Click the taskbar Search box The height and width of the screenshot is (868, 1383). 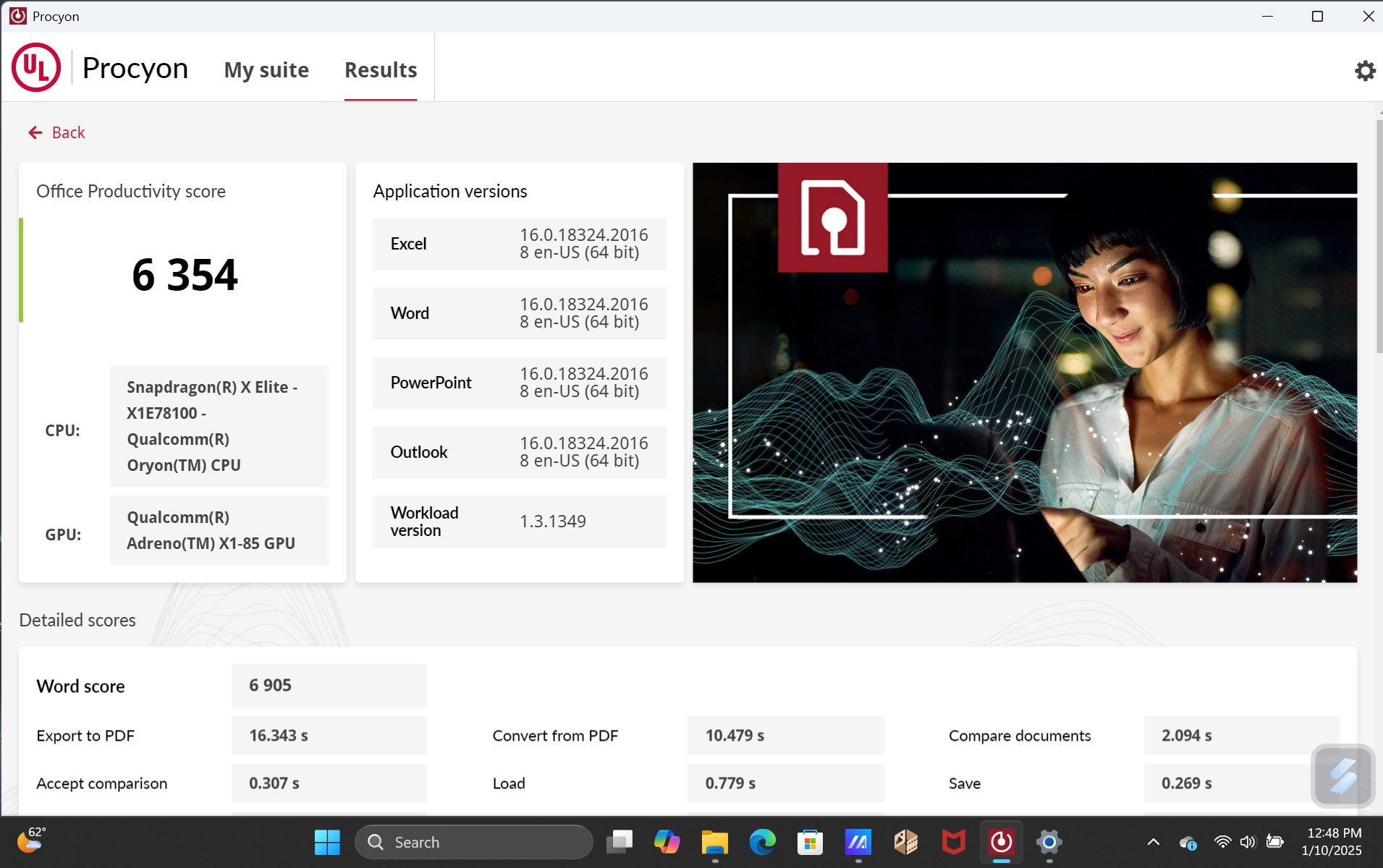tap(474, 842)
